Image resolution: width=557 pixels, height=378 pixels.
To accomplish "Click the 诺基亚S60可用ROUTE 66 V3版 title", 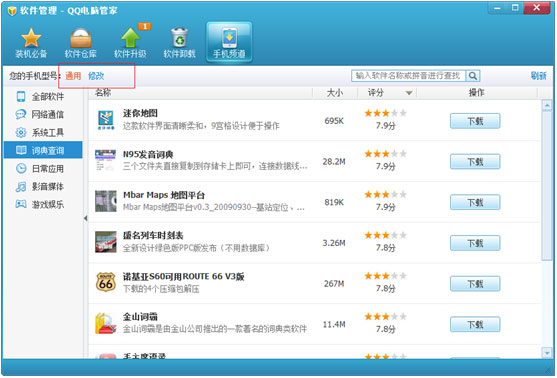I will click(184, 276).
